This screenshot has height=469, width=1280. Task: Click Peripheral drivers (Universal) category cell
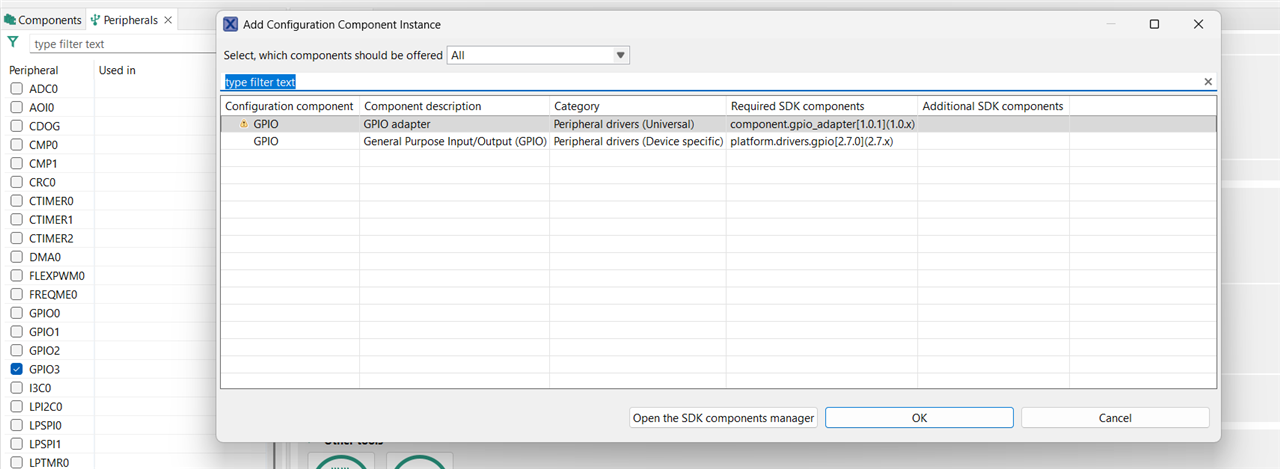[638, 125]
